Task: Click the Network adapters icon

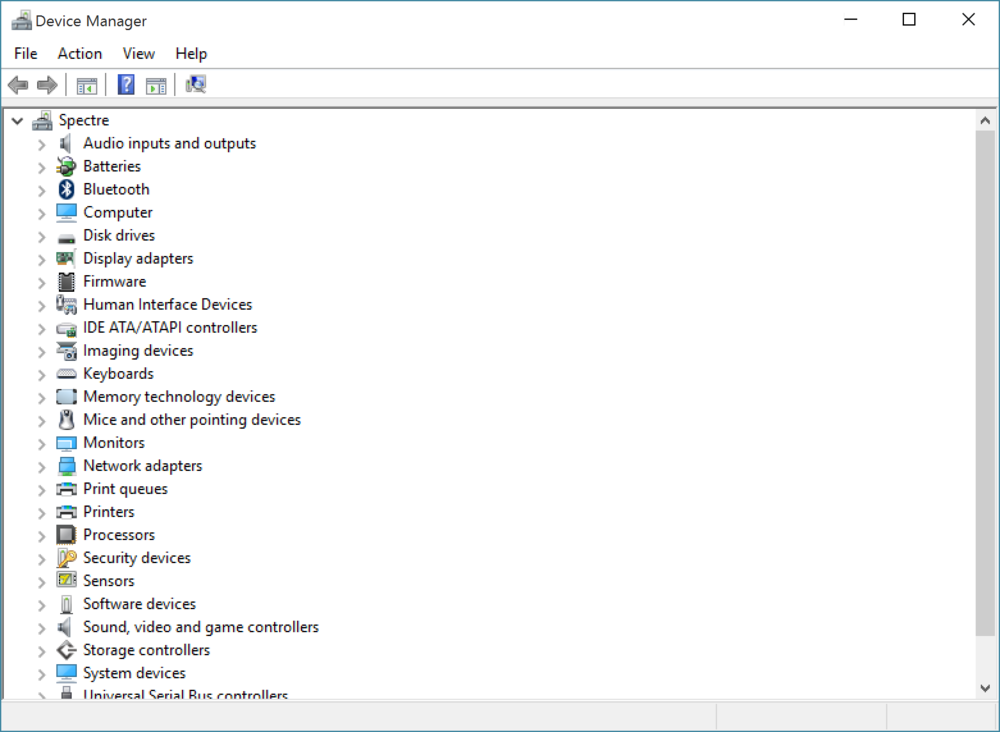Action: click(x=66, y=466)
